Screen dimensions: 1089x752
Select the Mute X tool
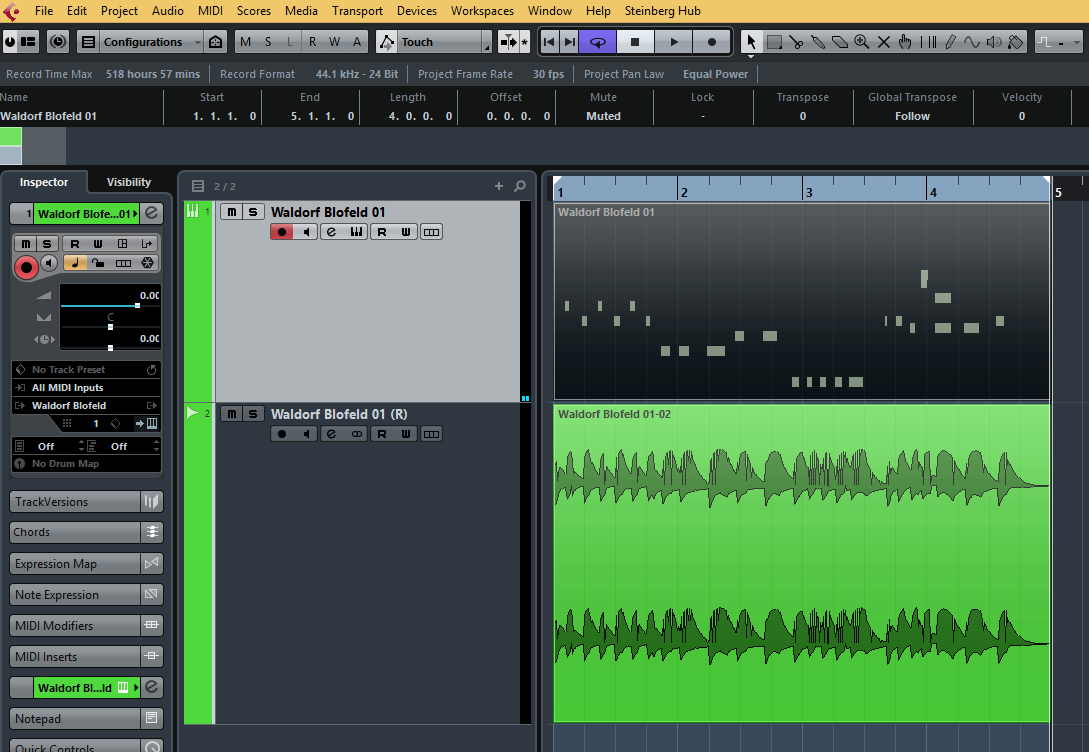pos(883,42)
